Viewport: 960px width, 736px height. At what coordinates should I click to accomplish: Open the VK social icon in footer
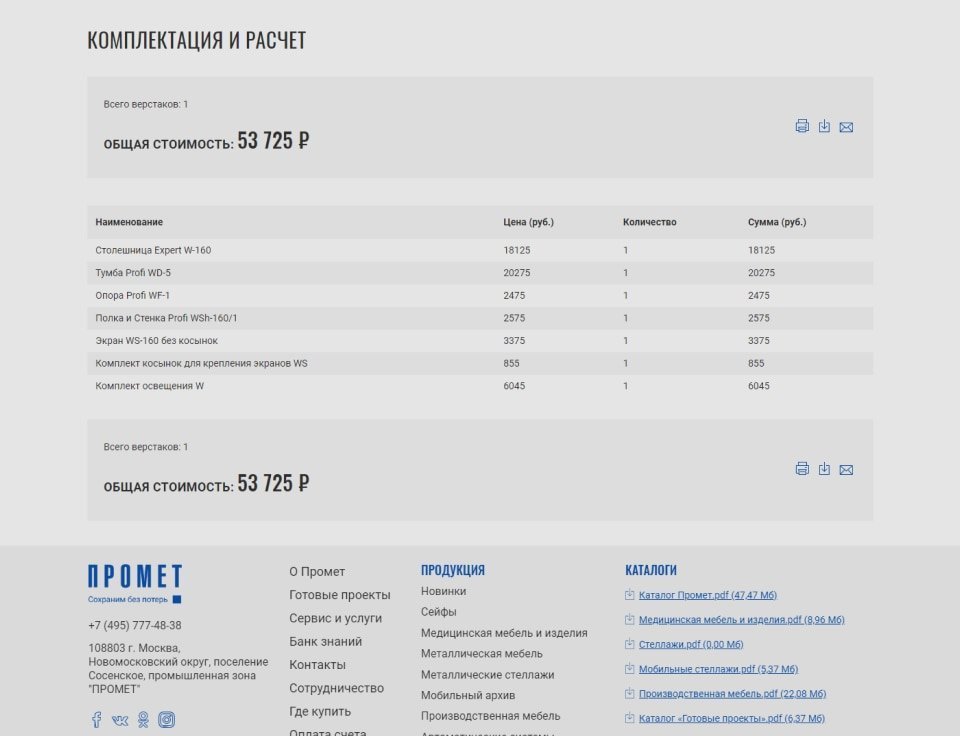pos(120,720)
